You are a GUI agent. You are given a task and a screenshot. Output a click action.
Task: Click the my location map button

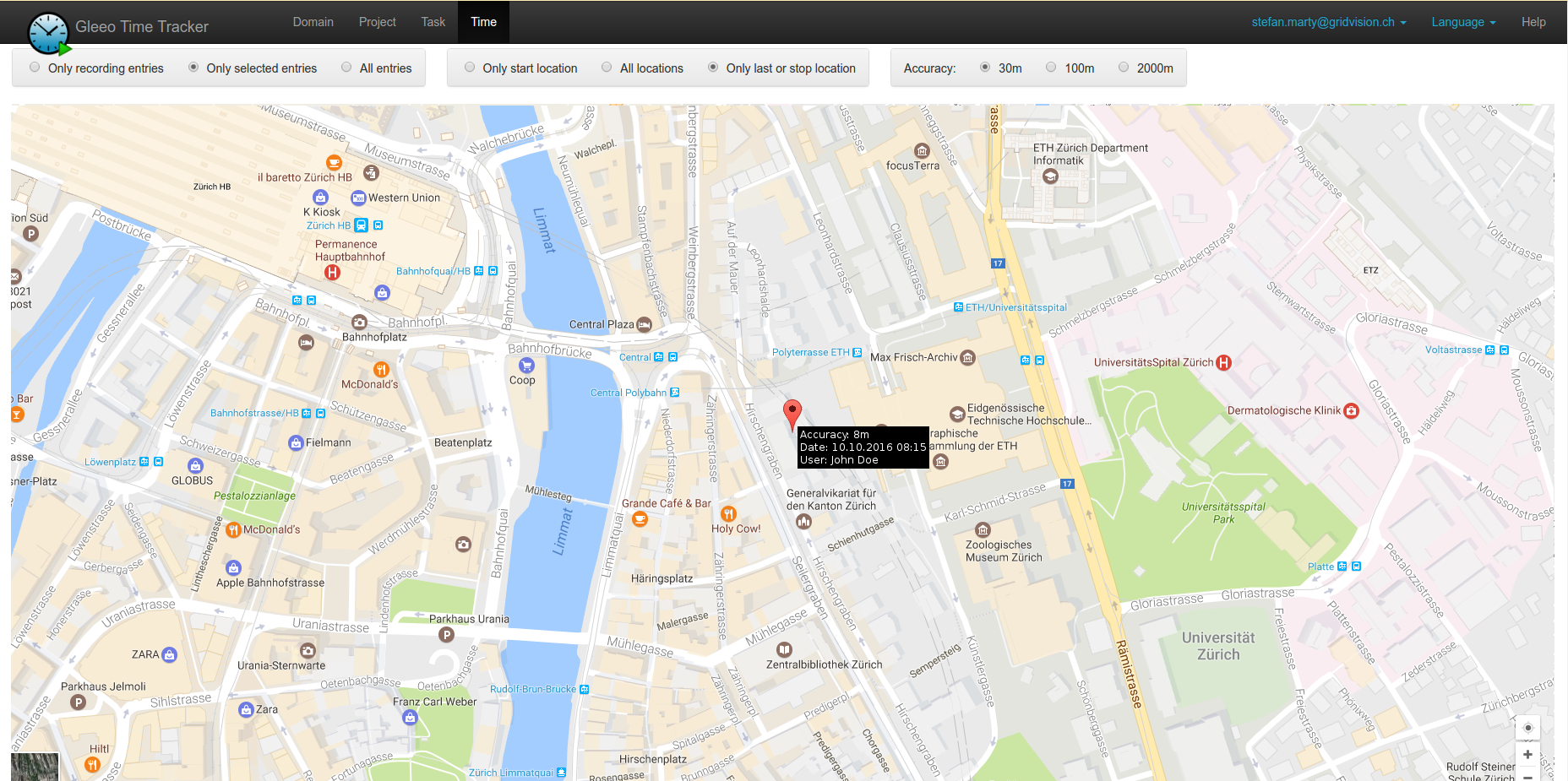1527,727
